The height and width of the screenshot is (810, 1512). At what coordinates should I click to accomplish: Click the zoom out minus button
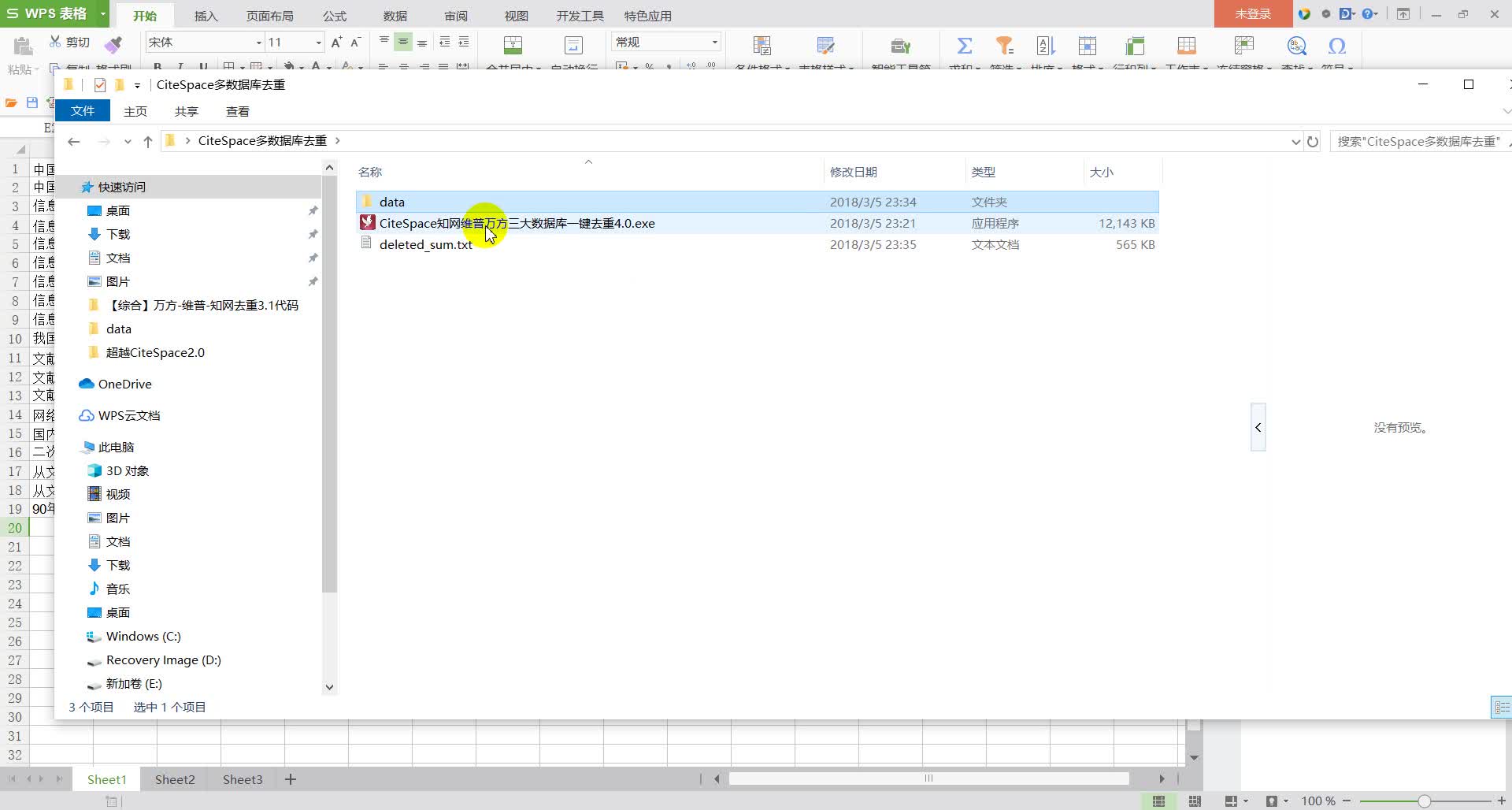click(1347, 801)
